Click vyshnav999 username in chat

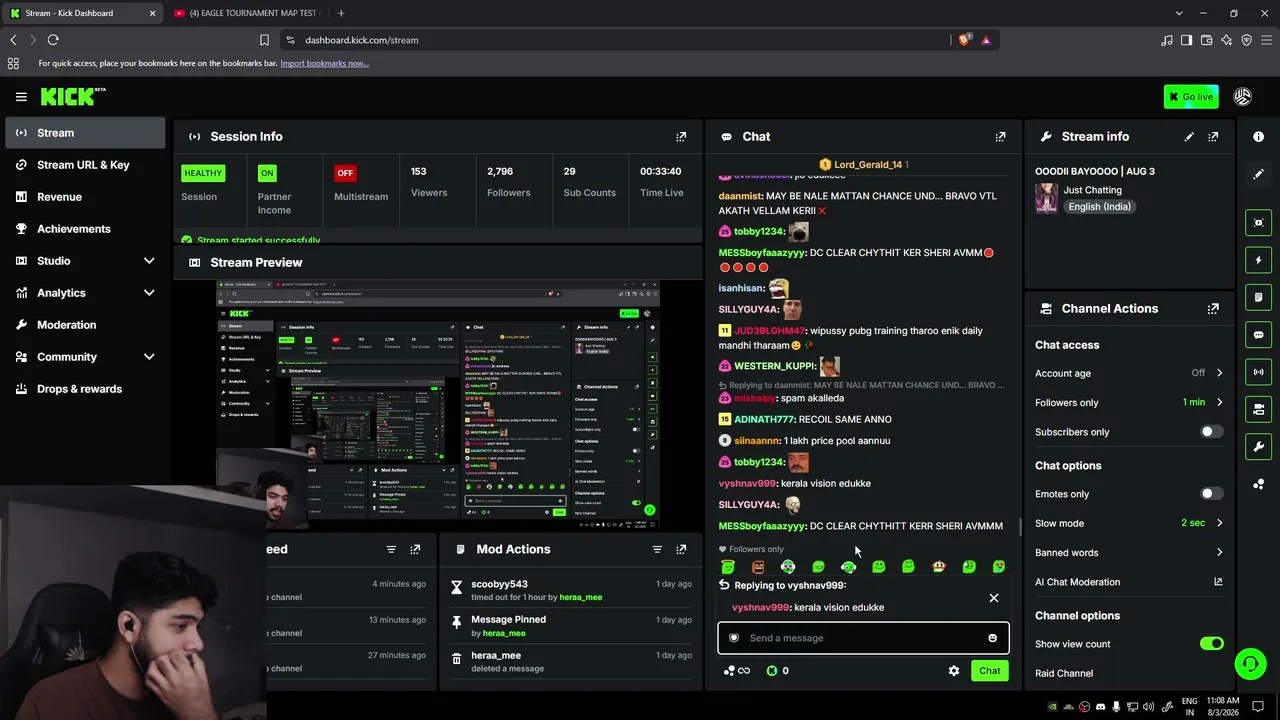tap(748, 484)
